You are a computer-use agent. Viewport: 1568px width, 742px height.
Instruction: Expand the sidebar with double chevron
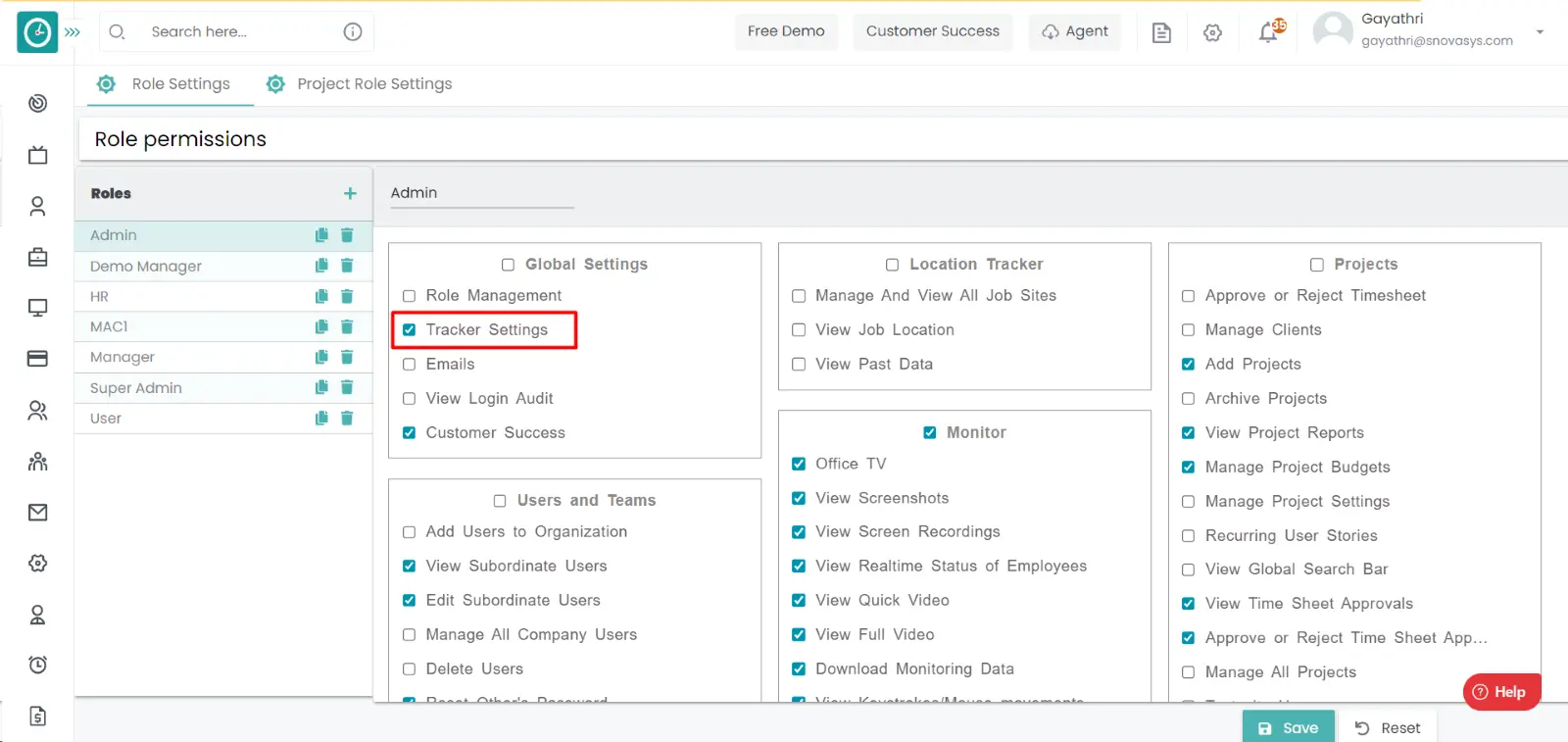coord(73,32)
